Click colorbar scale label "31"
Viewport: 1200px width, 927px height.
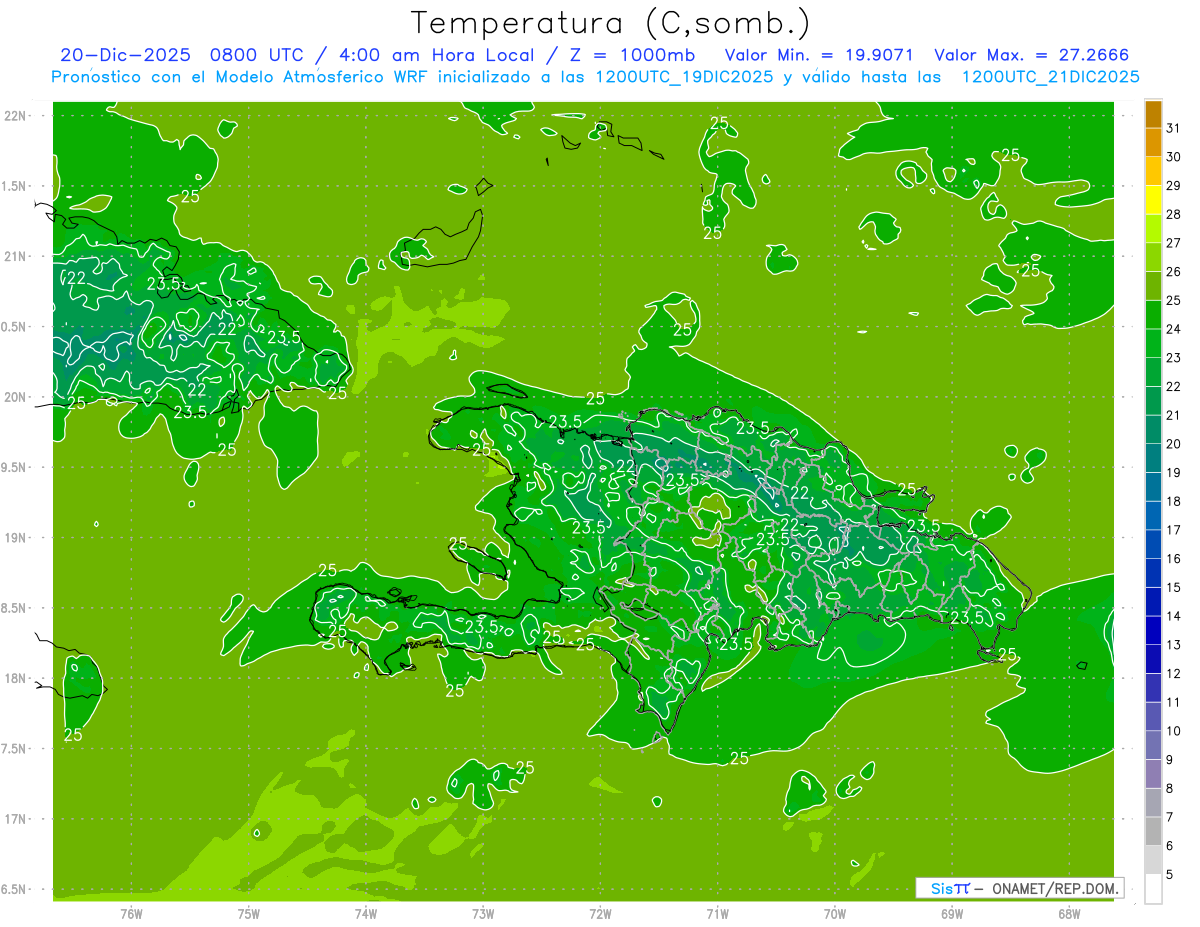click(1174, 128)
